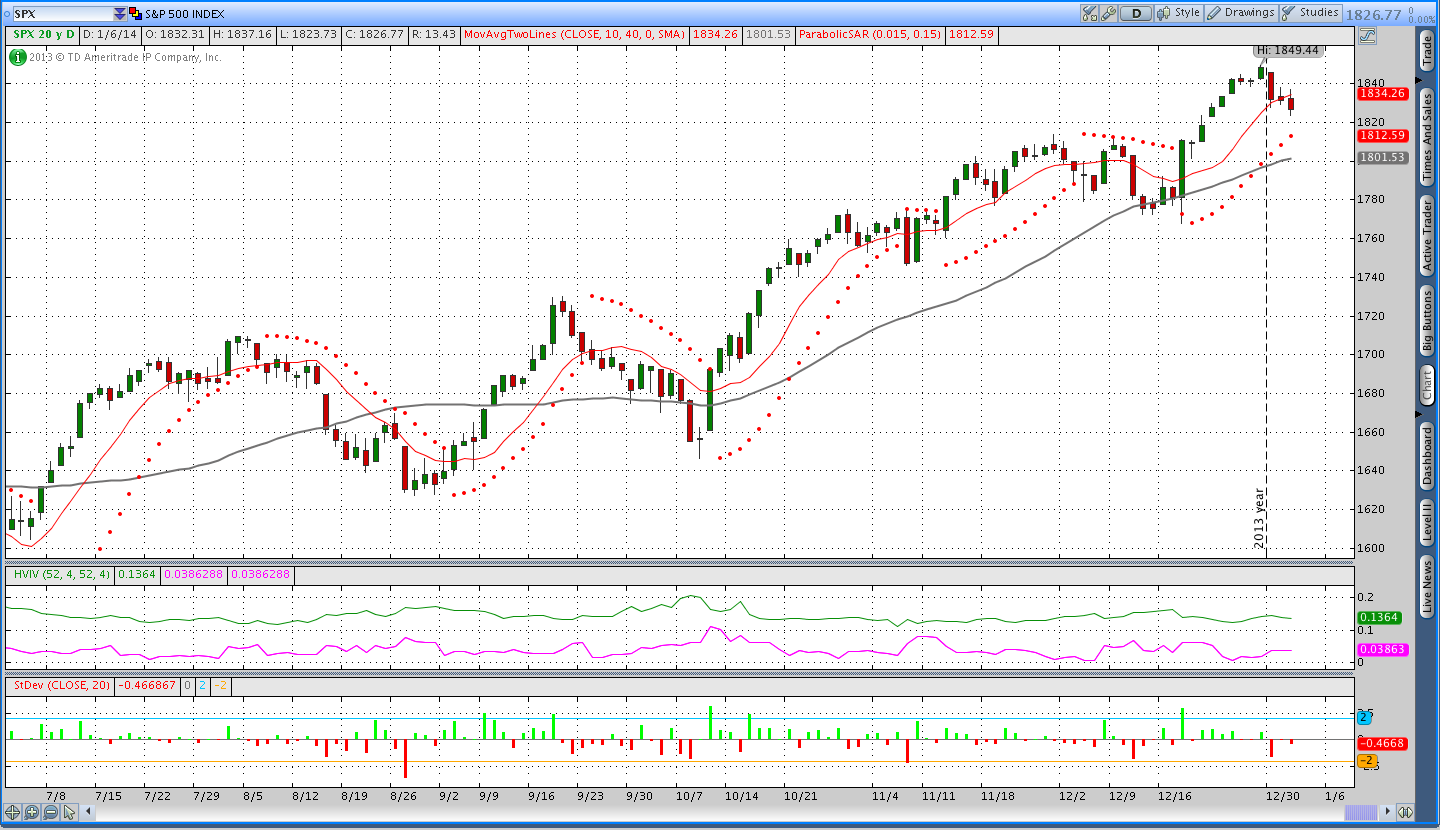The height and width of the screenshot is (830, 1440).
Task: Click the green info icon on chart
Action: coord(17,57)
